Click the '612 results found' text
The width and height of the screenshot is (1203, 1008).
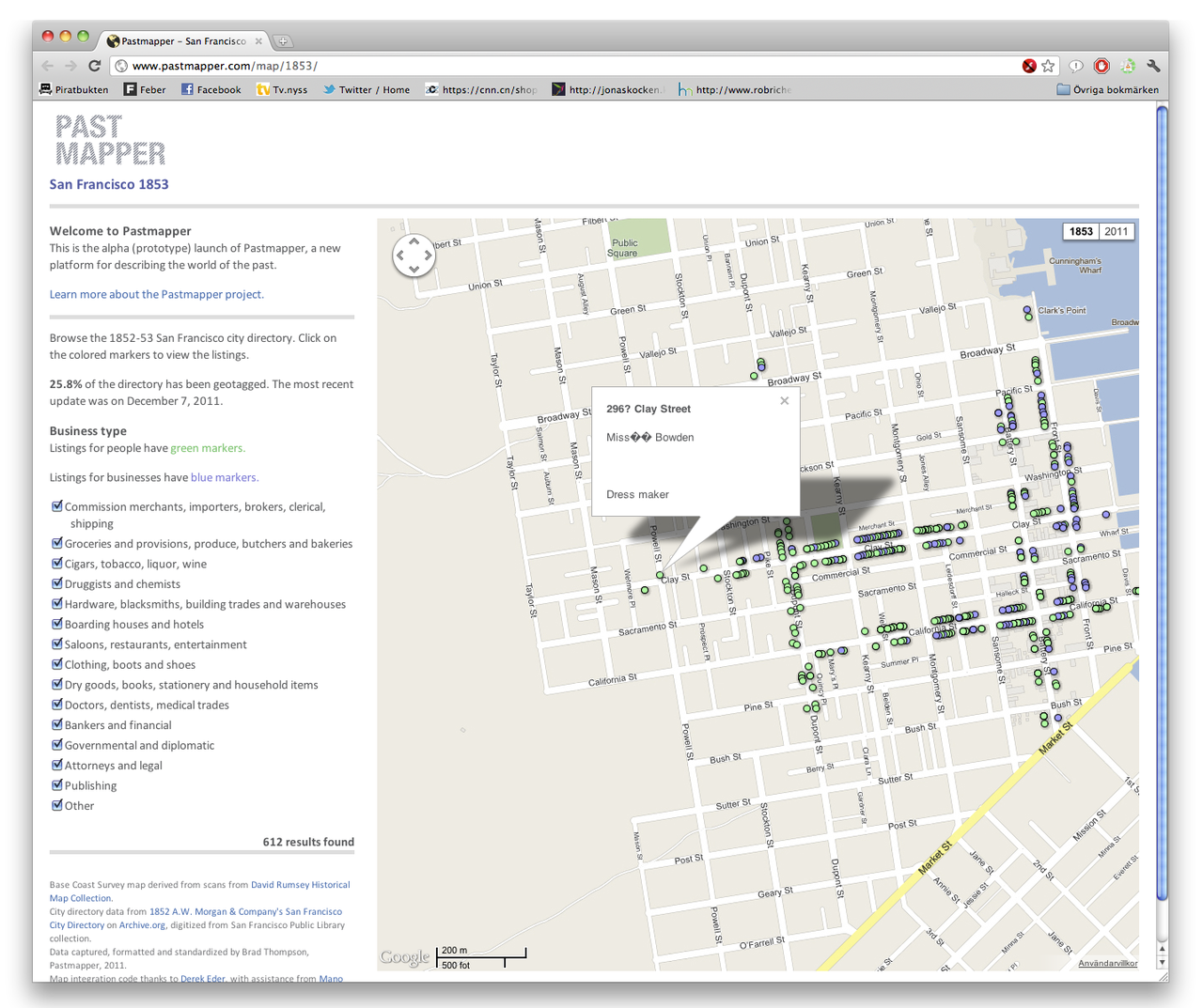(x=308, y=842)
